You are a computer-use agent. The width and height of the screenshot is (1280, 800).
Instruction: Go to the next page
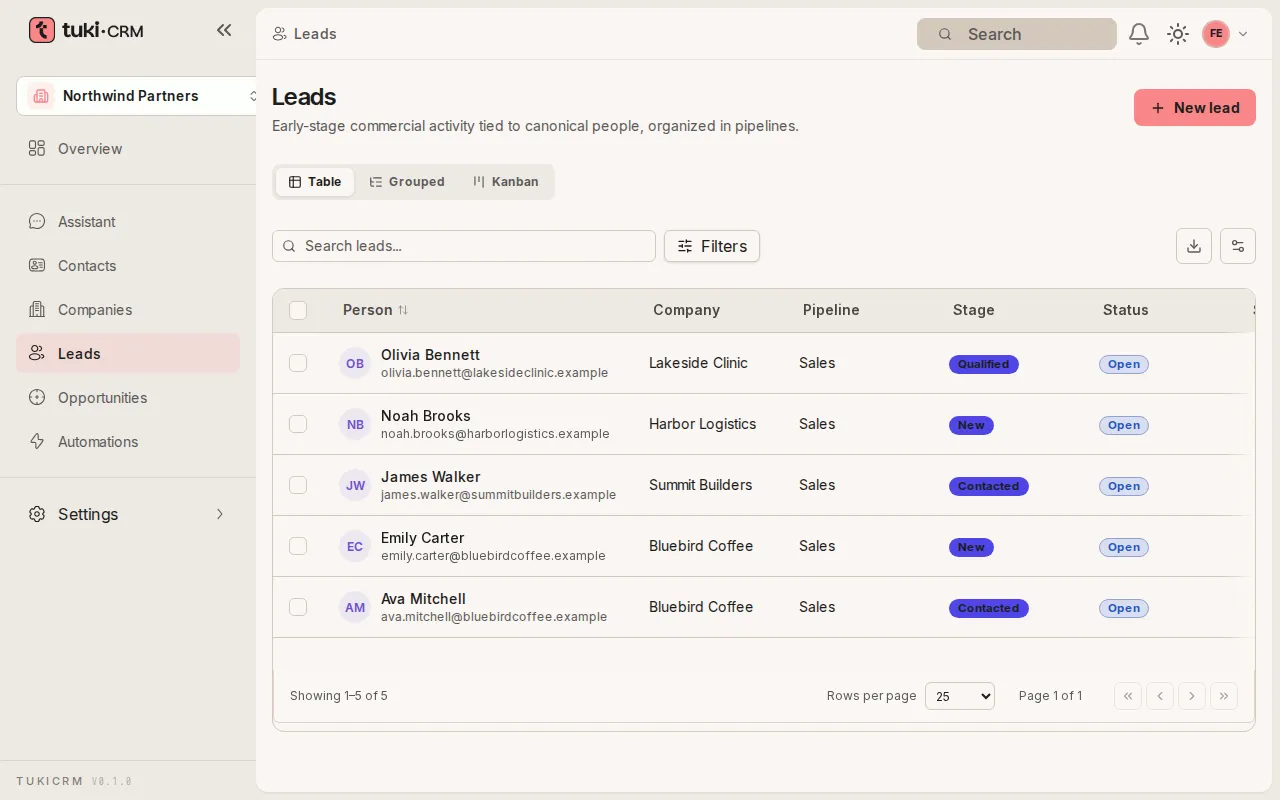point(1192,696)
